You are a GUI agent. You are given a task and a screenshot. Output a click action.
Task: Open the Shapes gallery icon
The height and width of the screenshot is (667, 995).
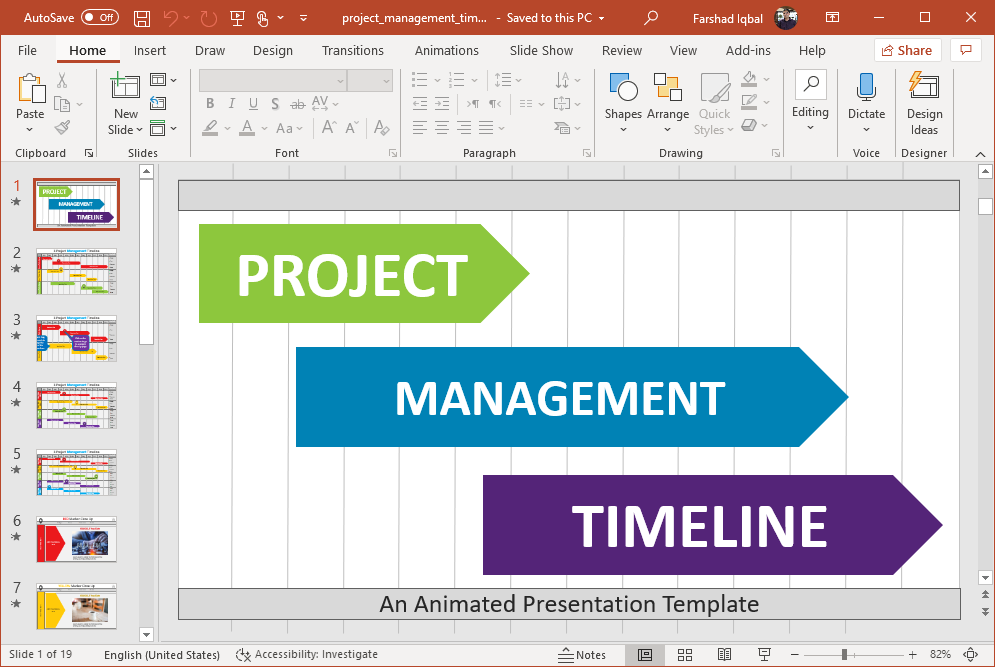click(623, 95)
